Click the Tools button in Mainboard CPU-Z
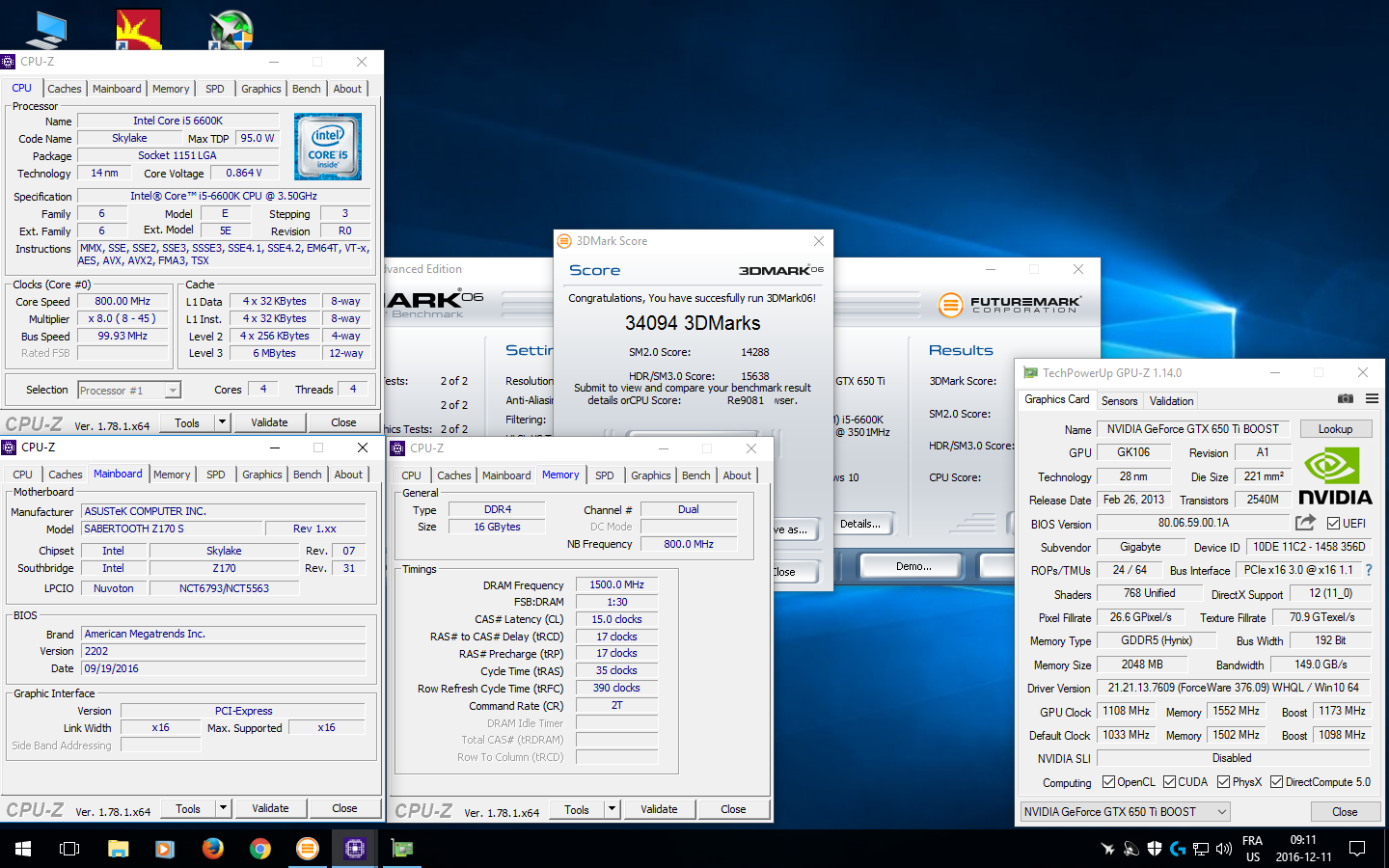This screenshot has width=1389, height=868. pos(188,808)
